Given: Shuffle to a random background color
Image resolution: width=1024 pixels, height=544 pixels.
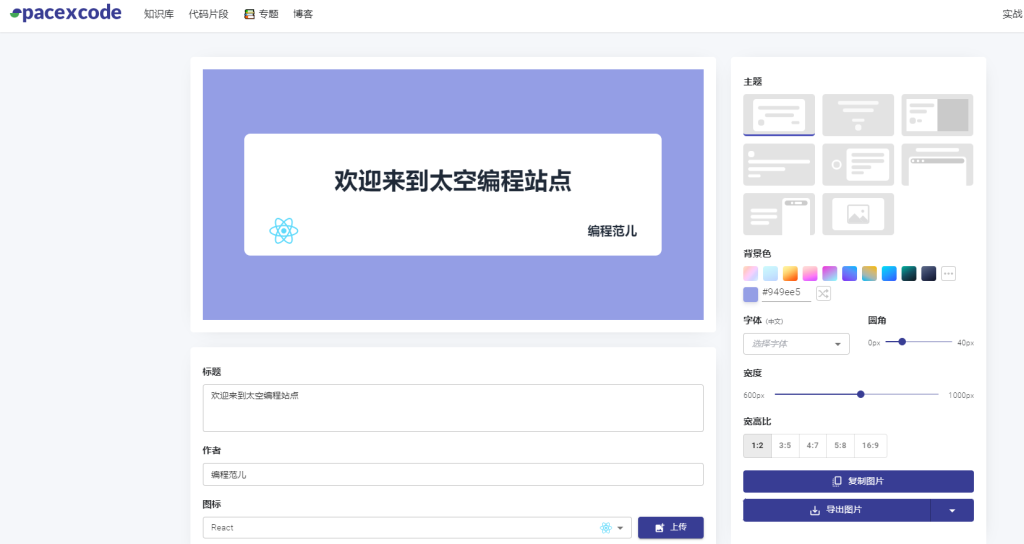Looking at the screenshot, I should click(824, 293).
